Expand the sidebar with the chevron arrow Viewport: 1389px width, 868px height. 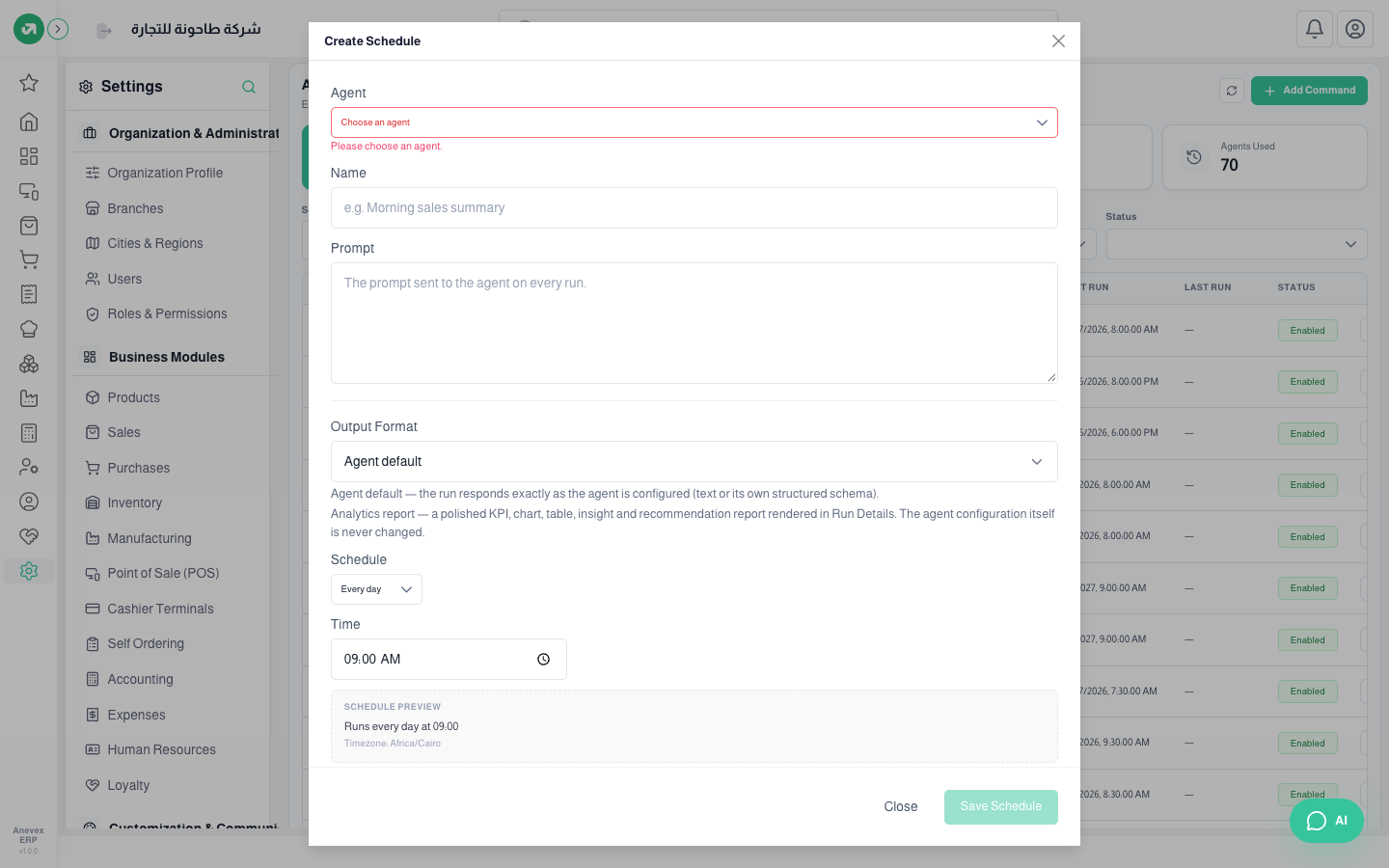(x=58, y=29)
